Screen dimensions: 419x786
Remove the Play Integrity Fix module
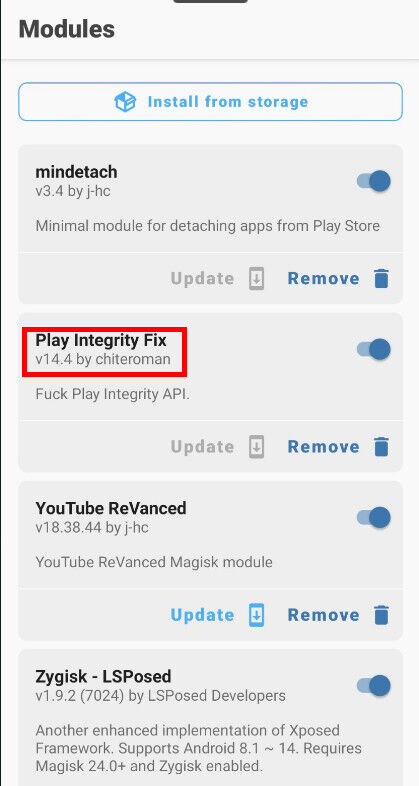pos(338,447)
